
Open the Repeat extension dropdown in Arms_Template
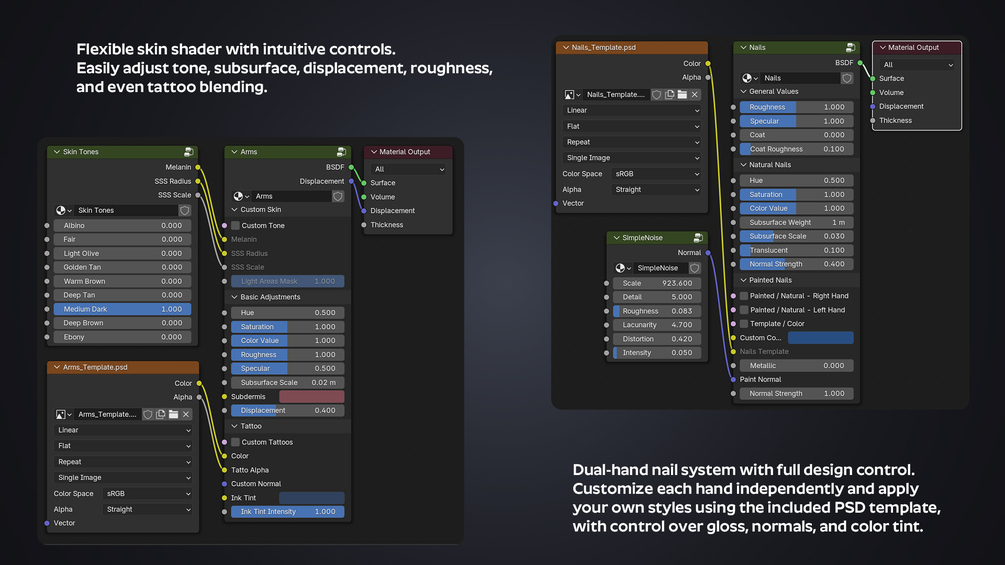point(123,462)
